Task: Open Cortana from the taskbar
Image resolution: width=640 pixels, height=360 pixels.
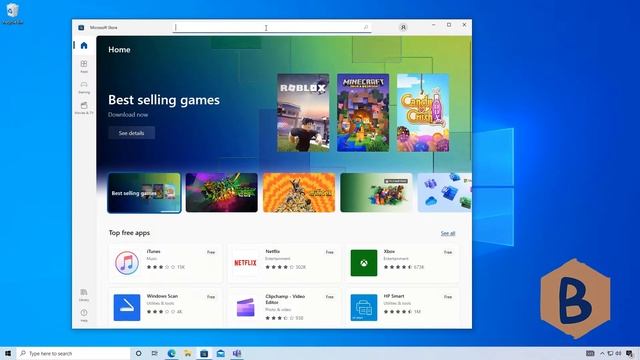Action: (138, 353)
